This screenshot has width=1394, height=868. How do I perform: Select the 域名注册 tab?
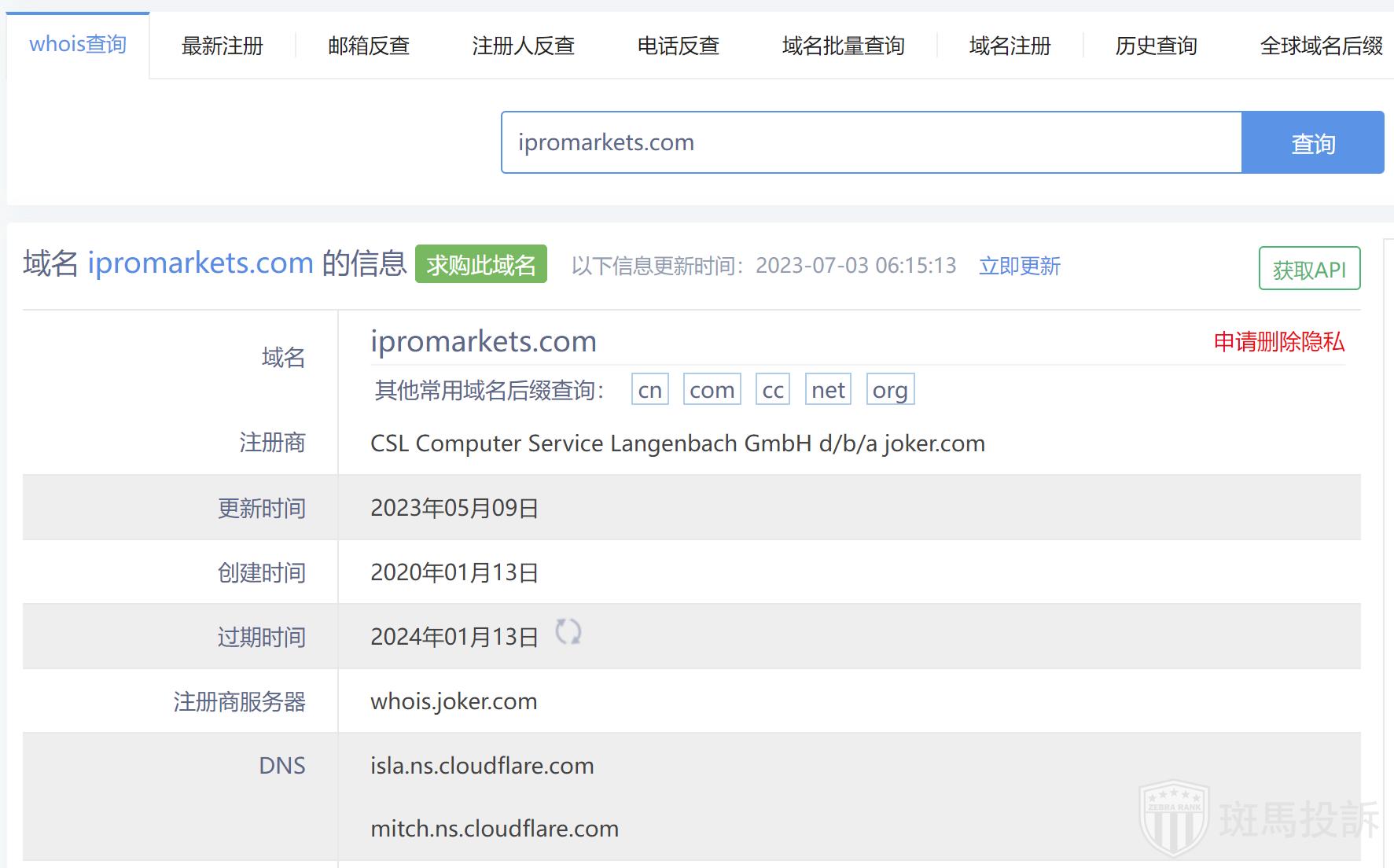coord(1010,46)
